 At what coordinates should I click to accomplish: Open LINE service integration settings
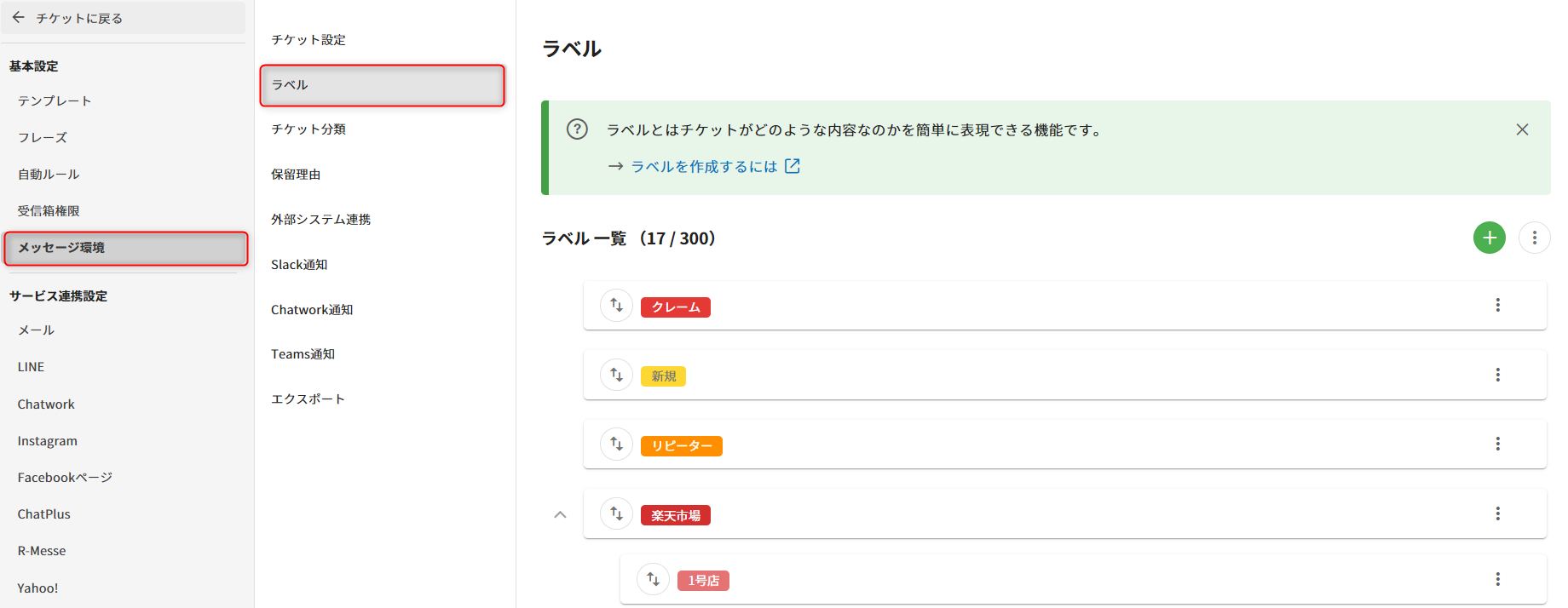31,367
